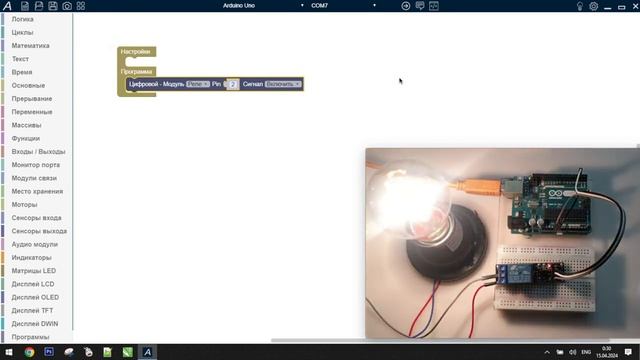640x360 pixels.
Task: Click the volume speaker tray icon
Action: click(573, 352)
